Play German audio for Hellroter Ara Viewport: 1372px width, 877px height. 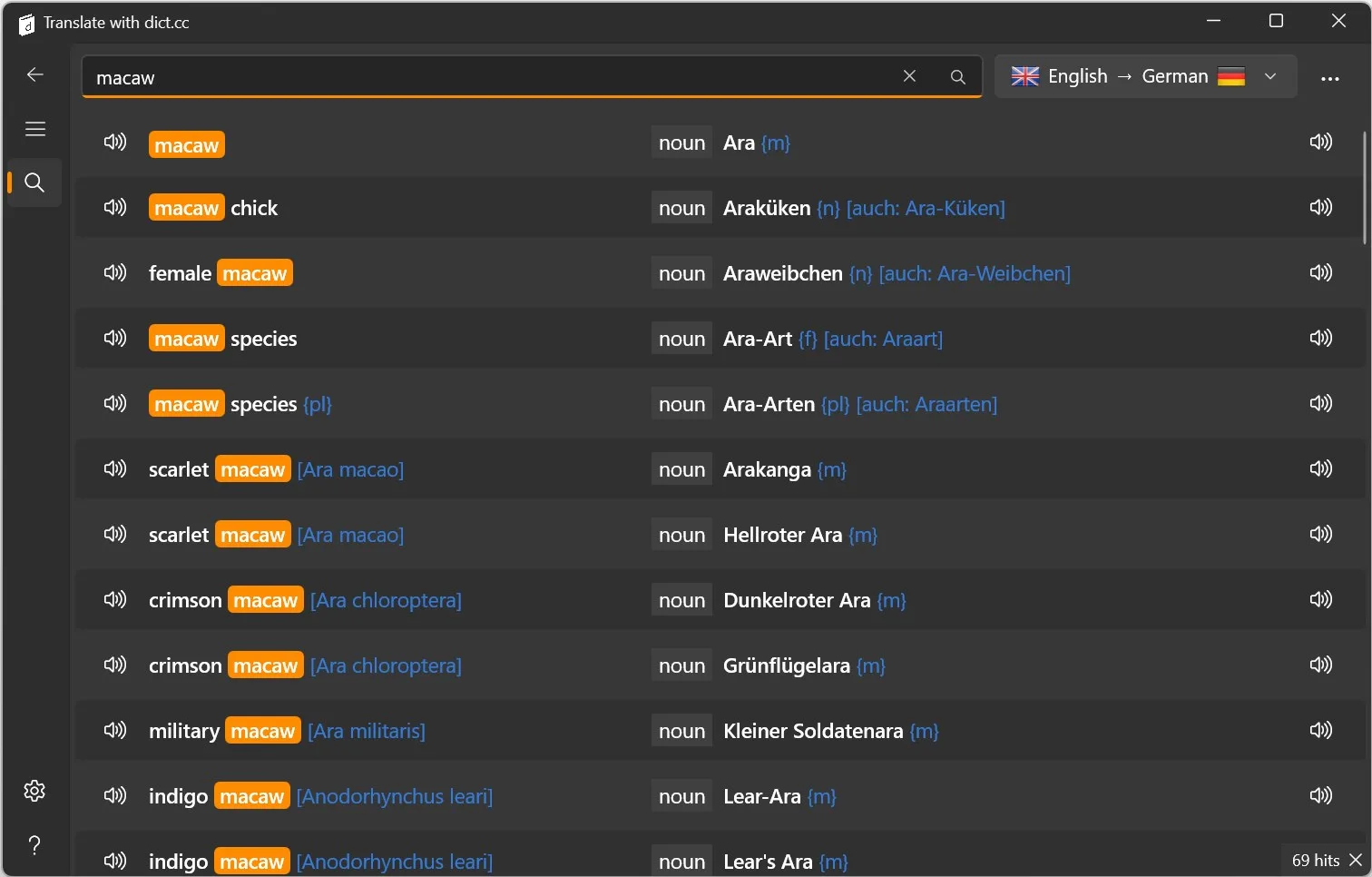click(x=1321, y=535)
